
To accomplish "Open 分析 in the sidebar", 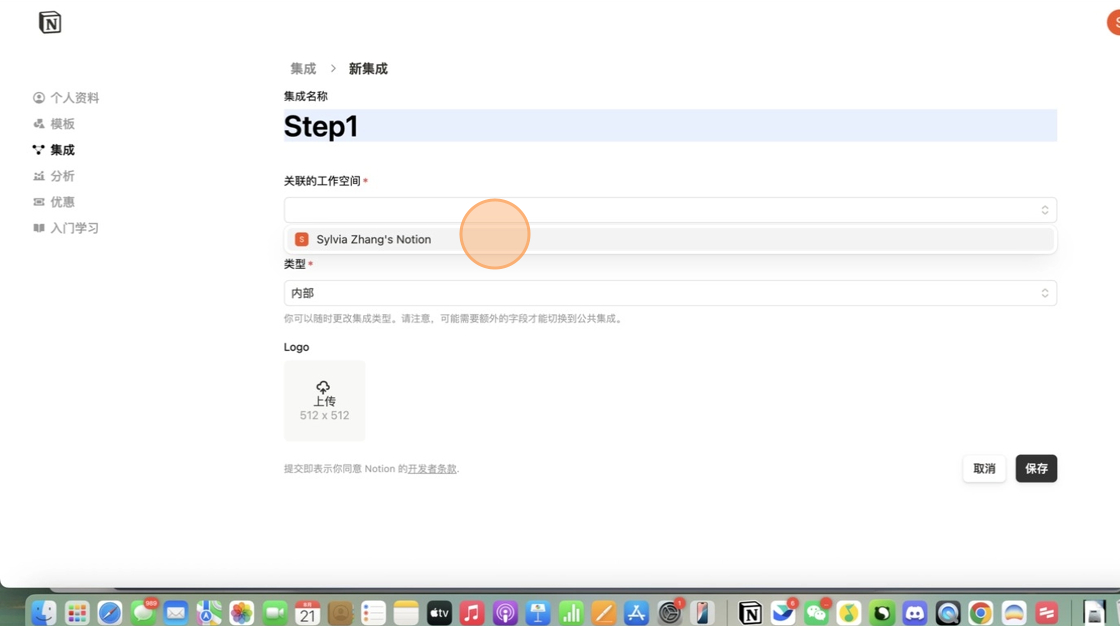I will pyautogui.click(x=54, y=176).
